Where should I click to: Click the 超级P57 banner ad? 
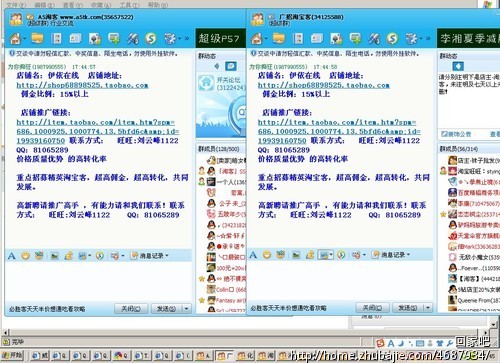220,38
